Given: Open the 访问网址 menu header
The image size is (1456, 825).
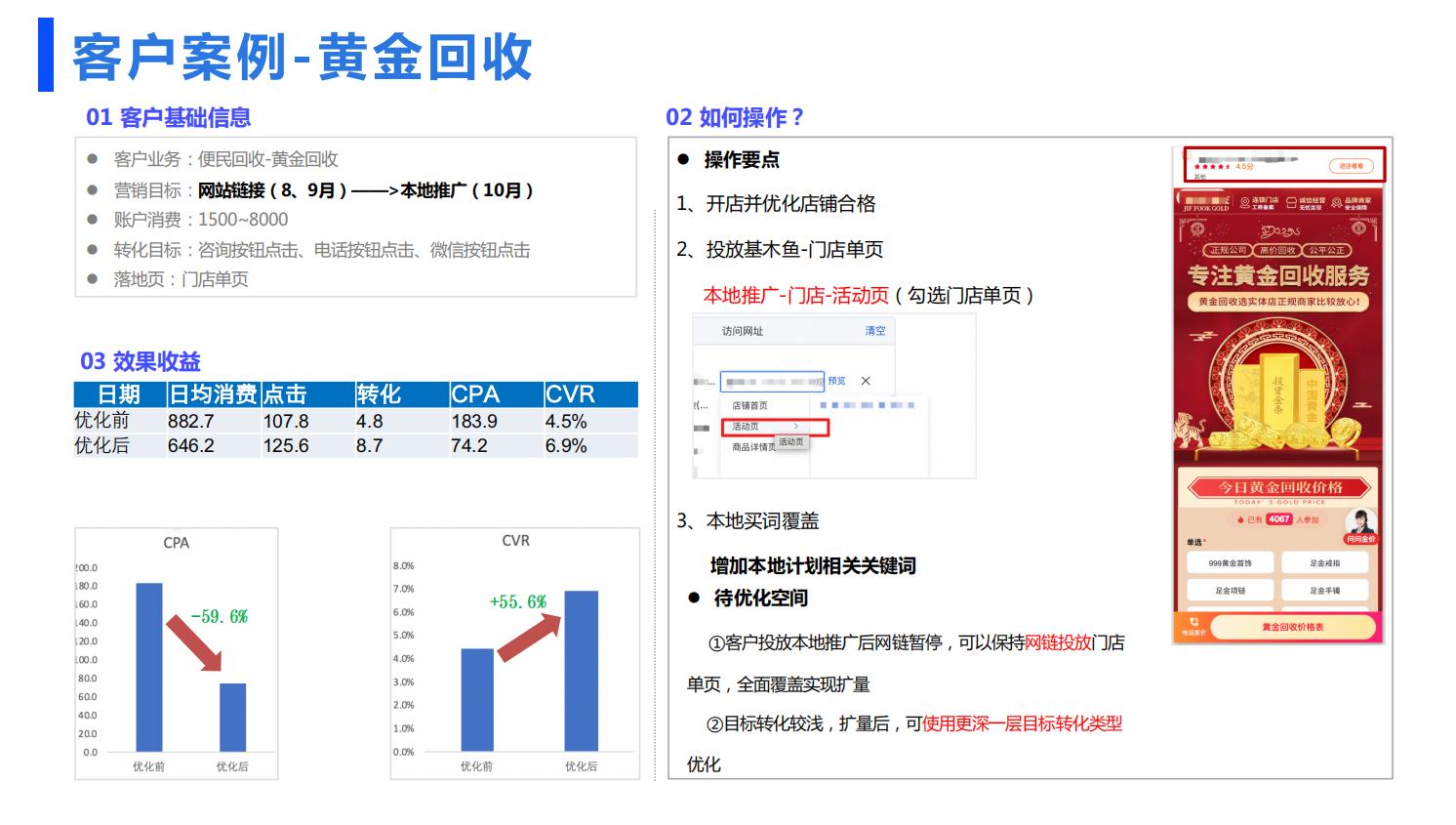Looking at the screenshot, I should (x=742, y=330).
